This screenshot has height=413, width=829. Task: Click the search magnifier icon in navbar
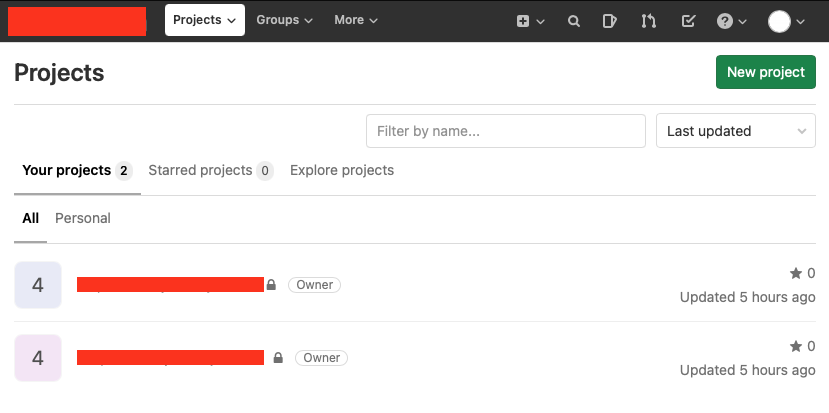[573, 21]
